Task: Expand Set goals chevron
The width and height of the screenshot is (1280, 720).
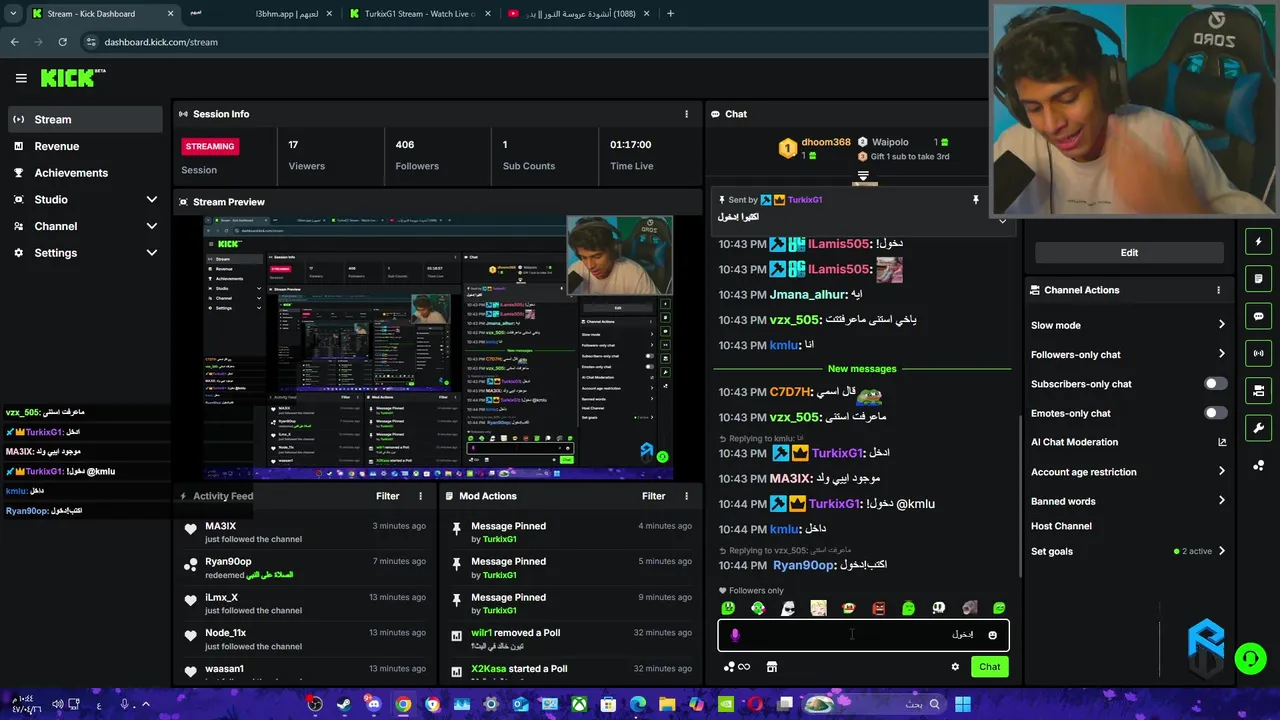Action: 1221,551
